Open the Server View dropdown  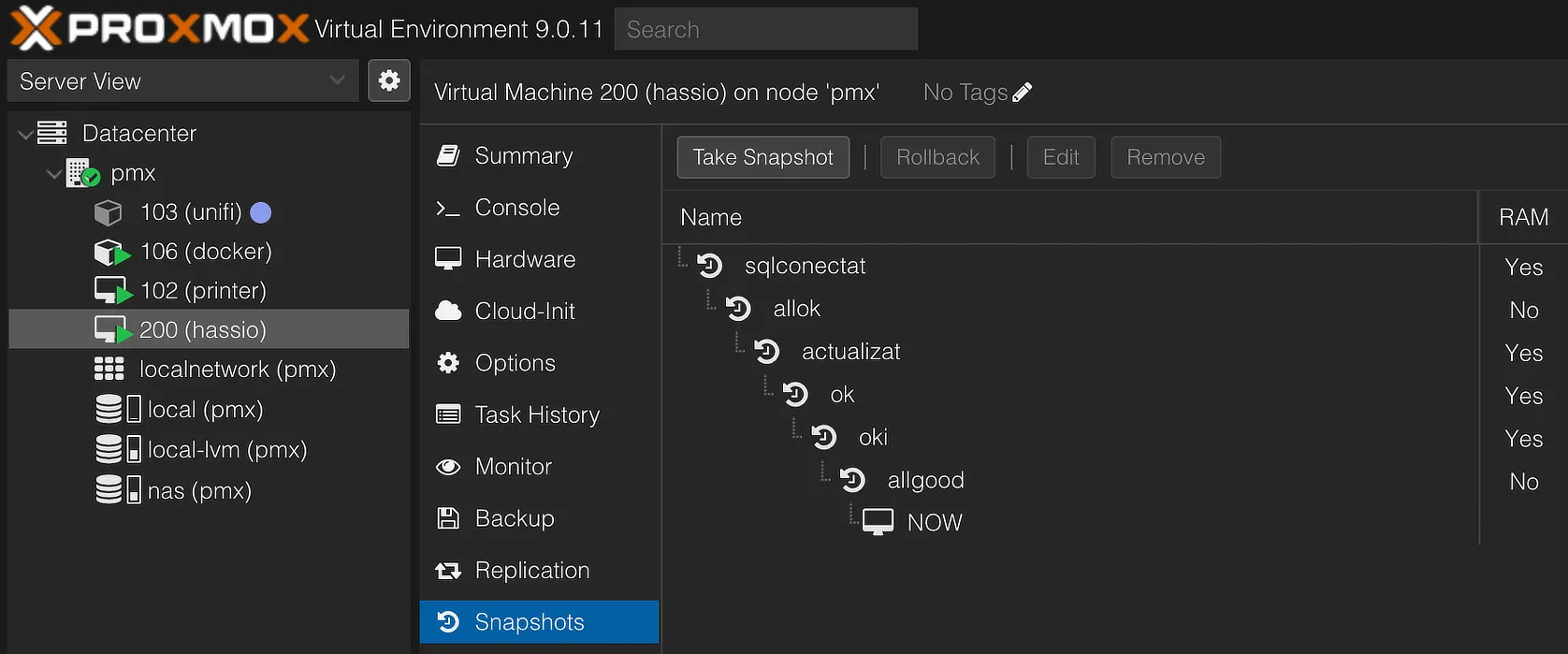182,81
